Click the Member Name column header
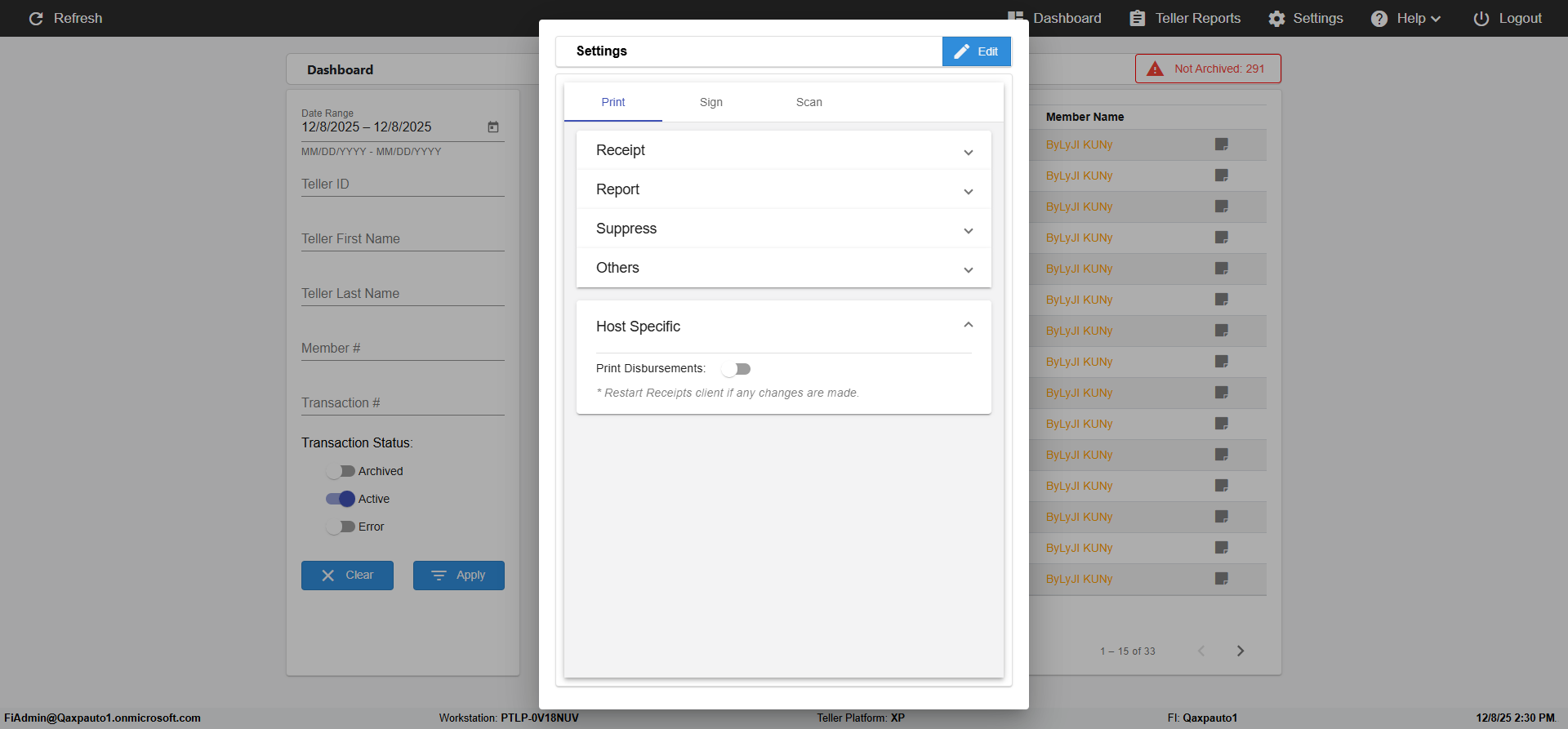The image size is (1568, 729). pyautogui.click(x=1085, y=117)
